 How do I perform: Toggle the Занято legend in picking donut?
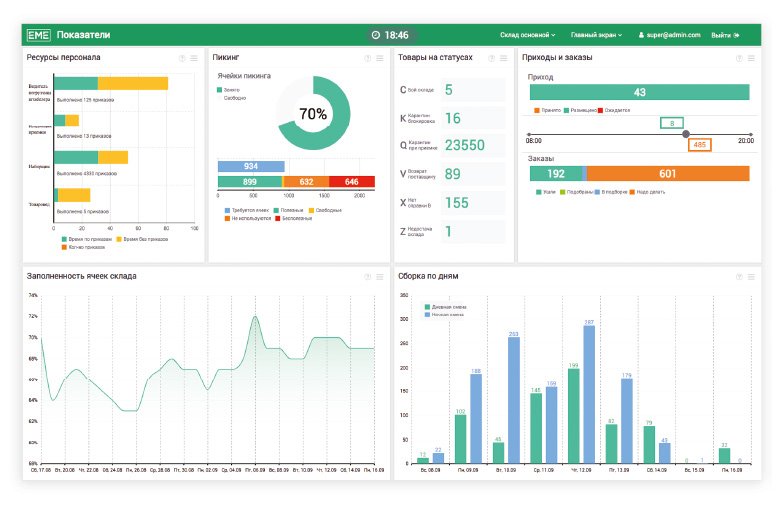229,90
